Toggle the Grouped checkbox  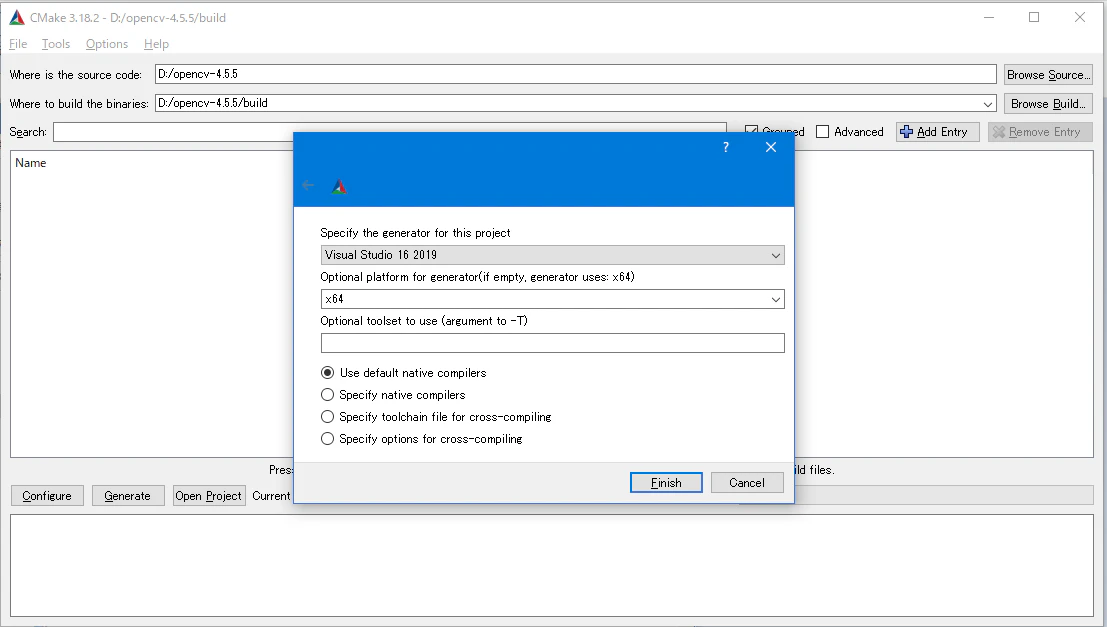point(751,132)
